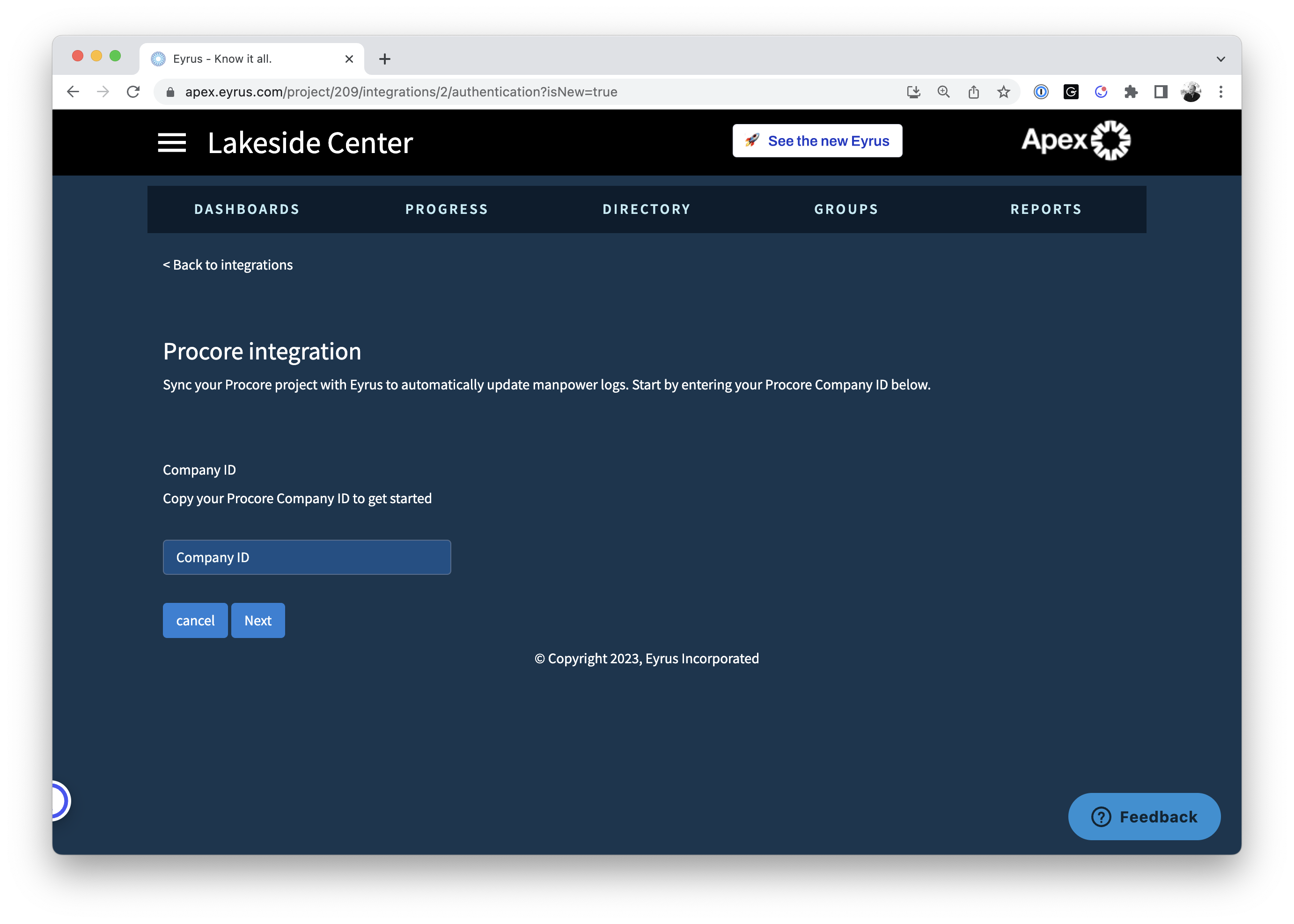This screenshot has width=1294, height=924.
Task: Open Chrome three-dot menu
Action: [1220, 92]
